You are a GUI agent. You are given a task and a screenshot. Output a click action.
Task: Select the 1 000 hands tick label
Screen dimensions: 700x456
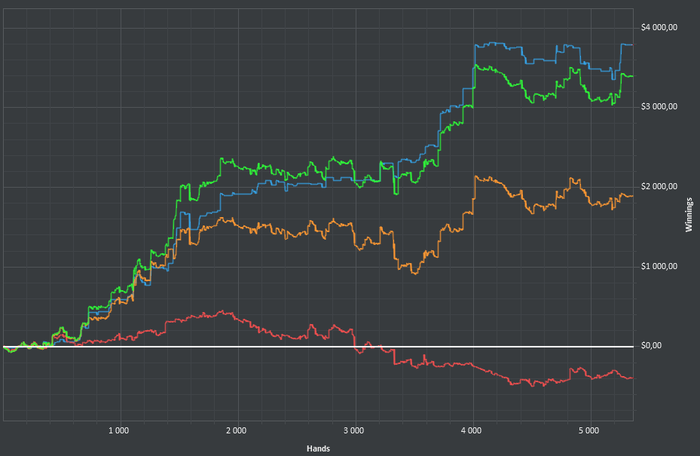pyautogui.click(x=119, y=431)
